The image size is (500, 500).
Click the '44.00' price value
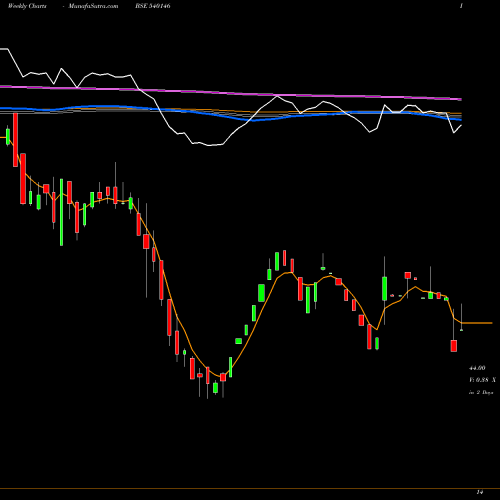click(x=477, y=368)
